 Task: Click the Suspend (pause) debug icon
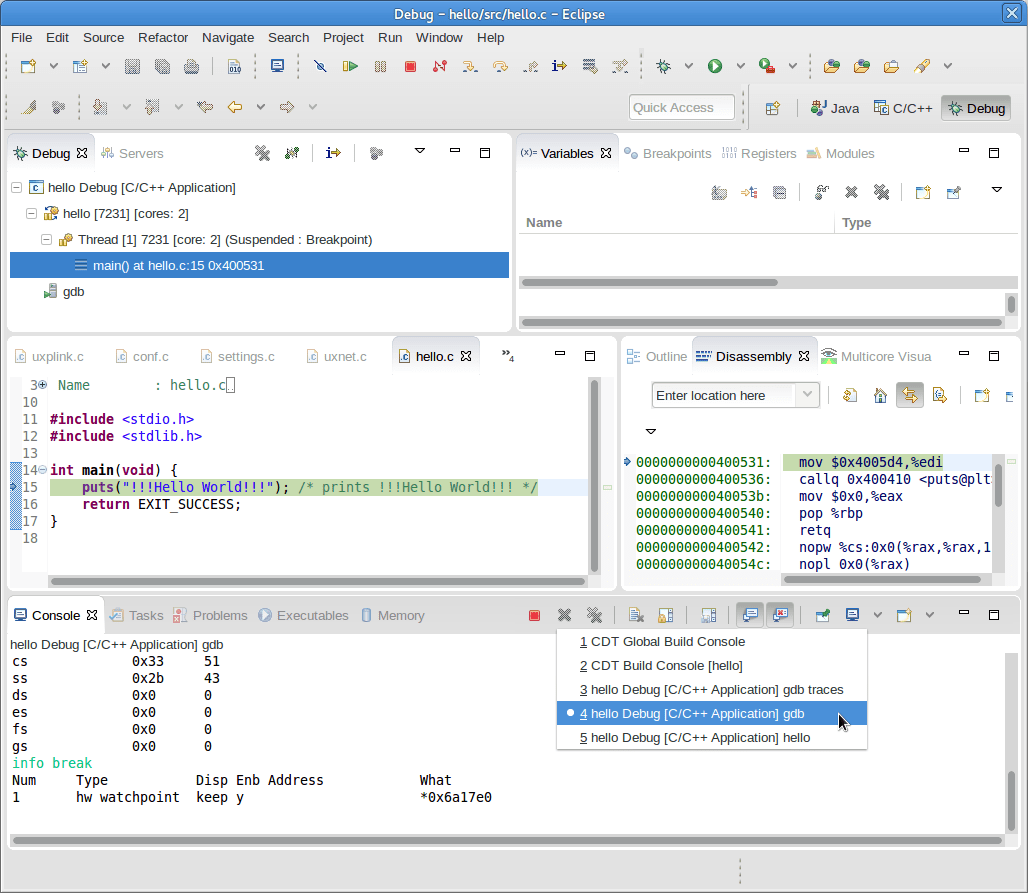380,66
